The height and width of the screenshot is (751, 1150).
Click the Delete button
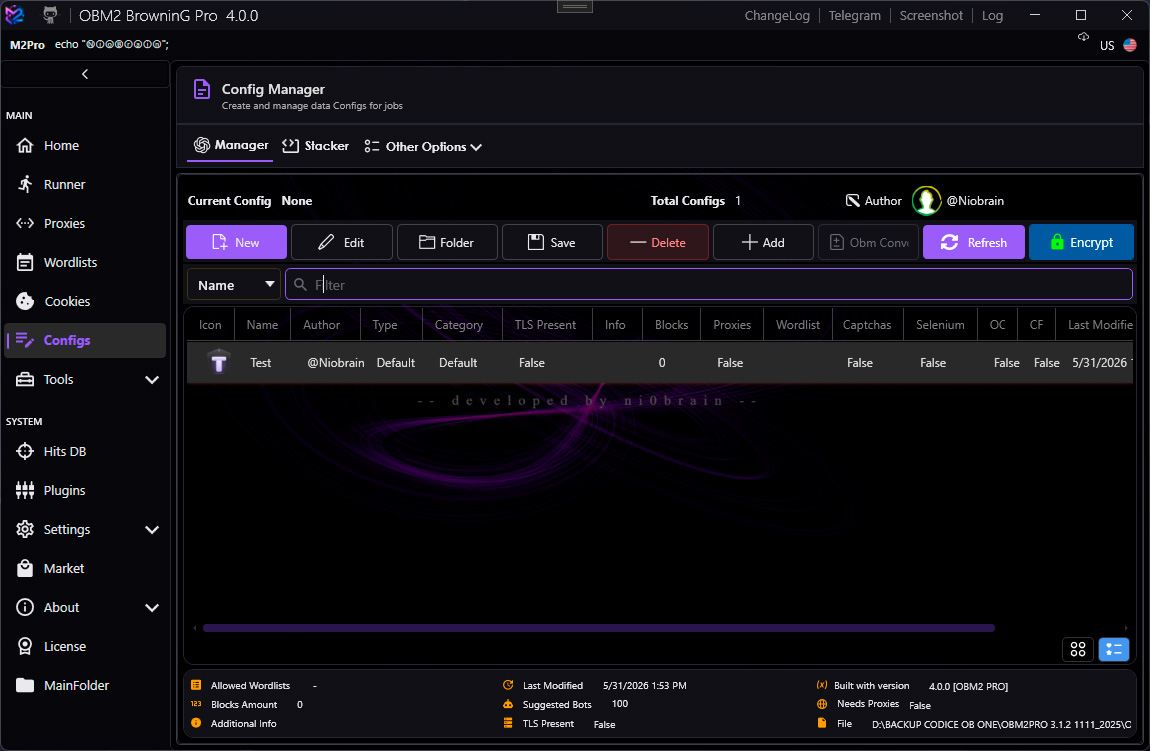pos(658,242)
